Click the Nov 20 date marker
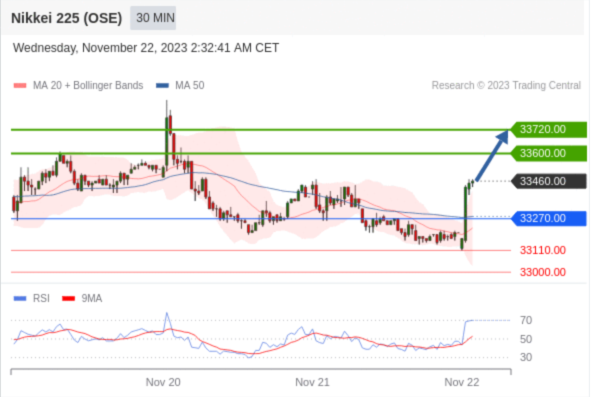Screen dimensions: 591x397 [x=163, y=382]
